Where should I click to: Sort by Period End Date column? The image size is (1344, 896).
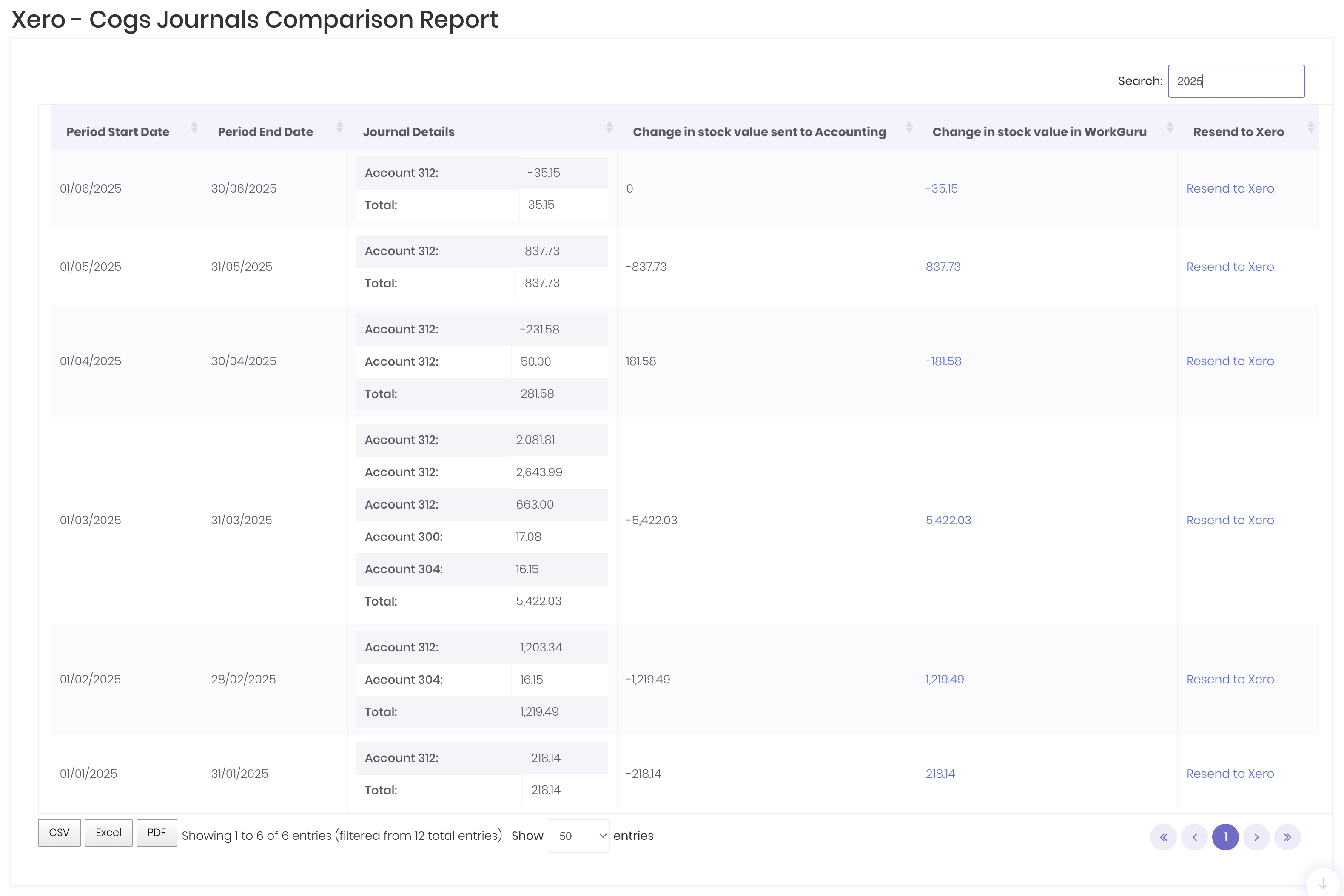[x=339, y=128]
